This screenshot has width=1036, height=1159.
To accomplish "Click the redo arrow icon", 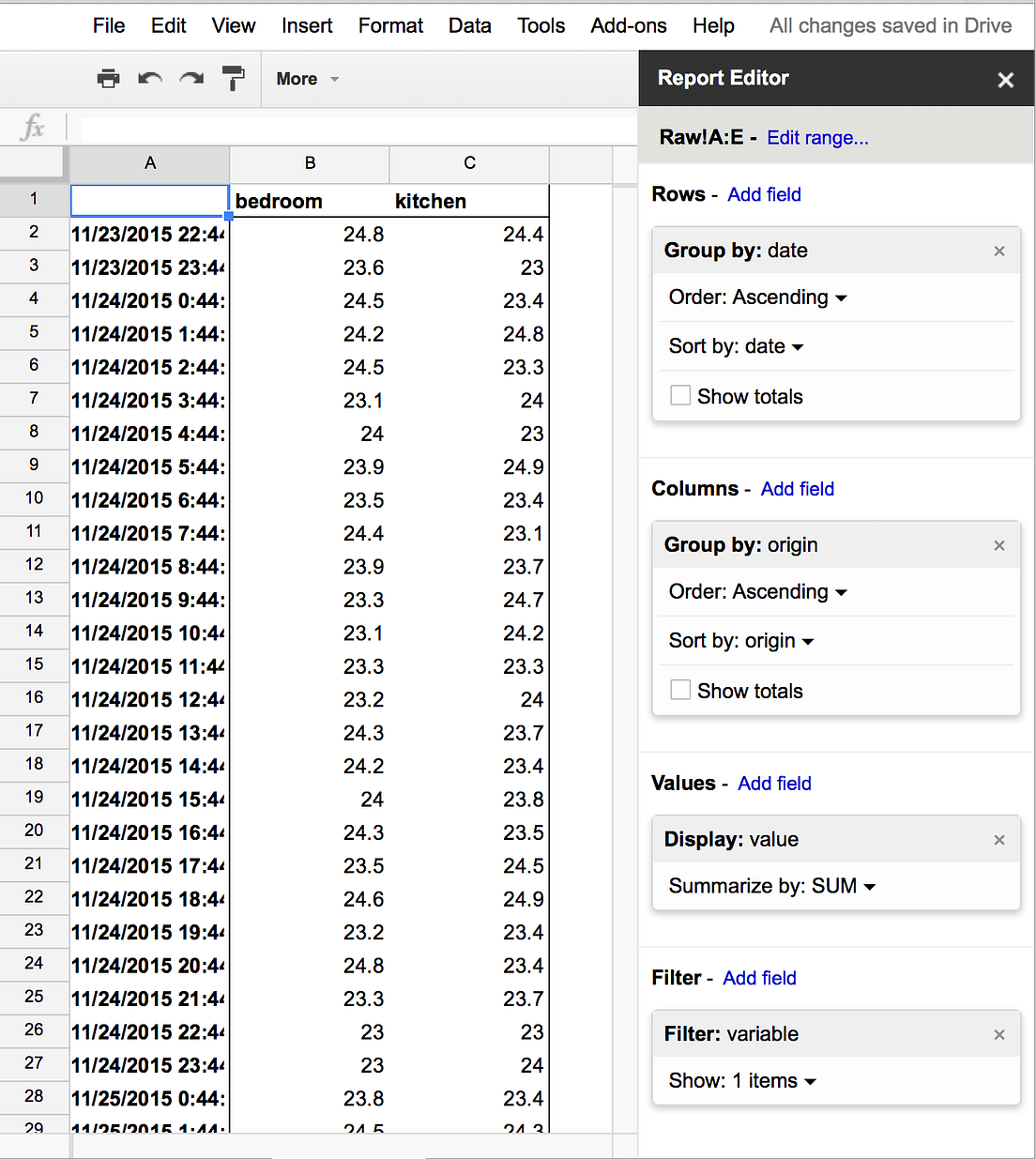I will coord(191,79).
